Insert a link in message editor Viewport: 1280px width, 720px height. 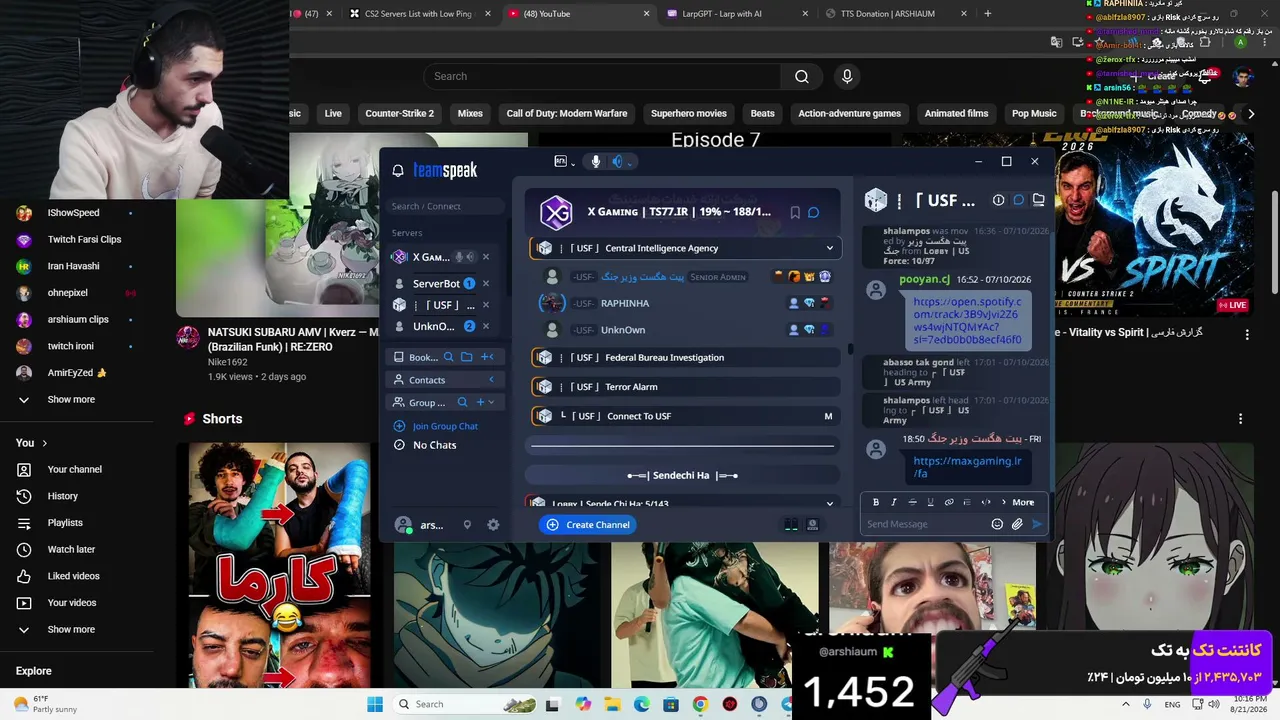949,502
